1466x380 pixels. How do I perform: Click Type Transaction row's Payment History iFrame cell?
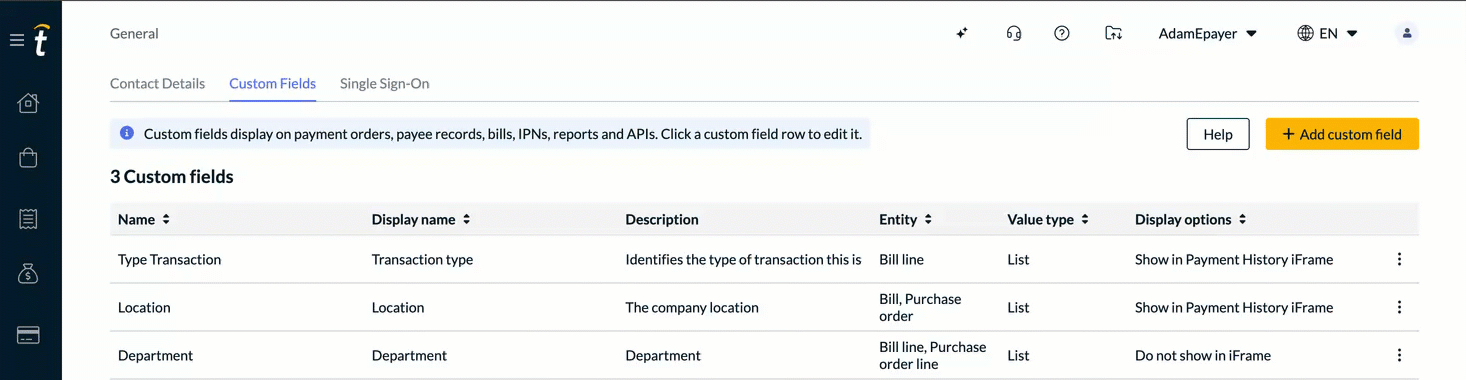1234,259
